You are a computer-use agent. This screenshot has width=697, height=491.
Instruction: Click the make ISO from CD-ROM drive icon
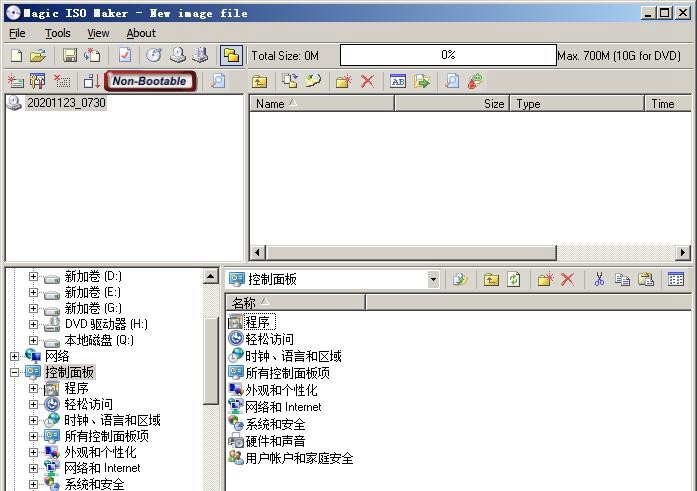point(178,56)
